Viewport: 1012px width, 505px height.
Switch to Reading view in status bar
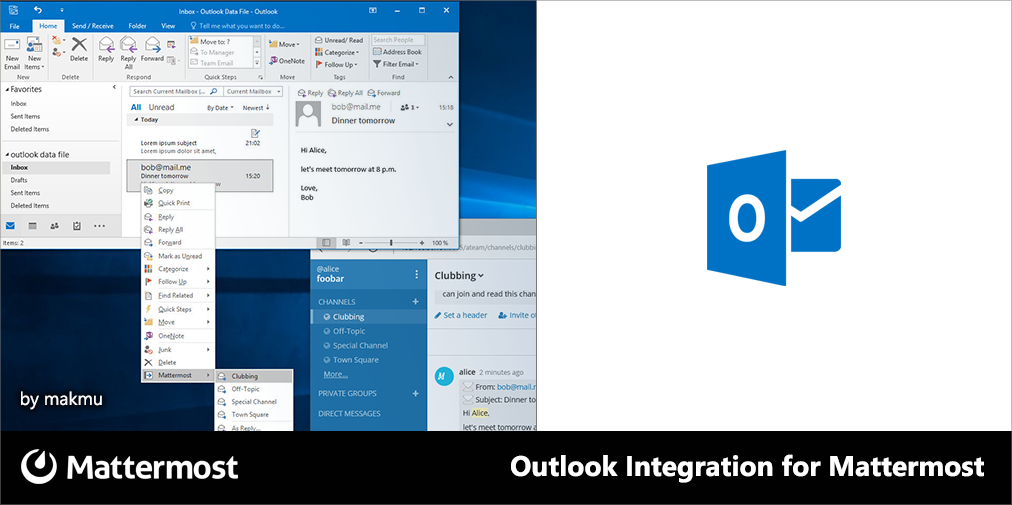point(346,243)
